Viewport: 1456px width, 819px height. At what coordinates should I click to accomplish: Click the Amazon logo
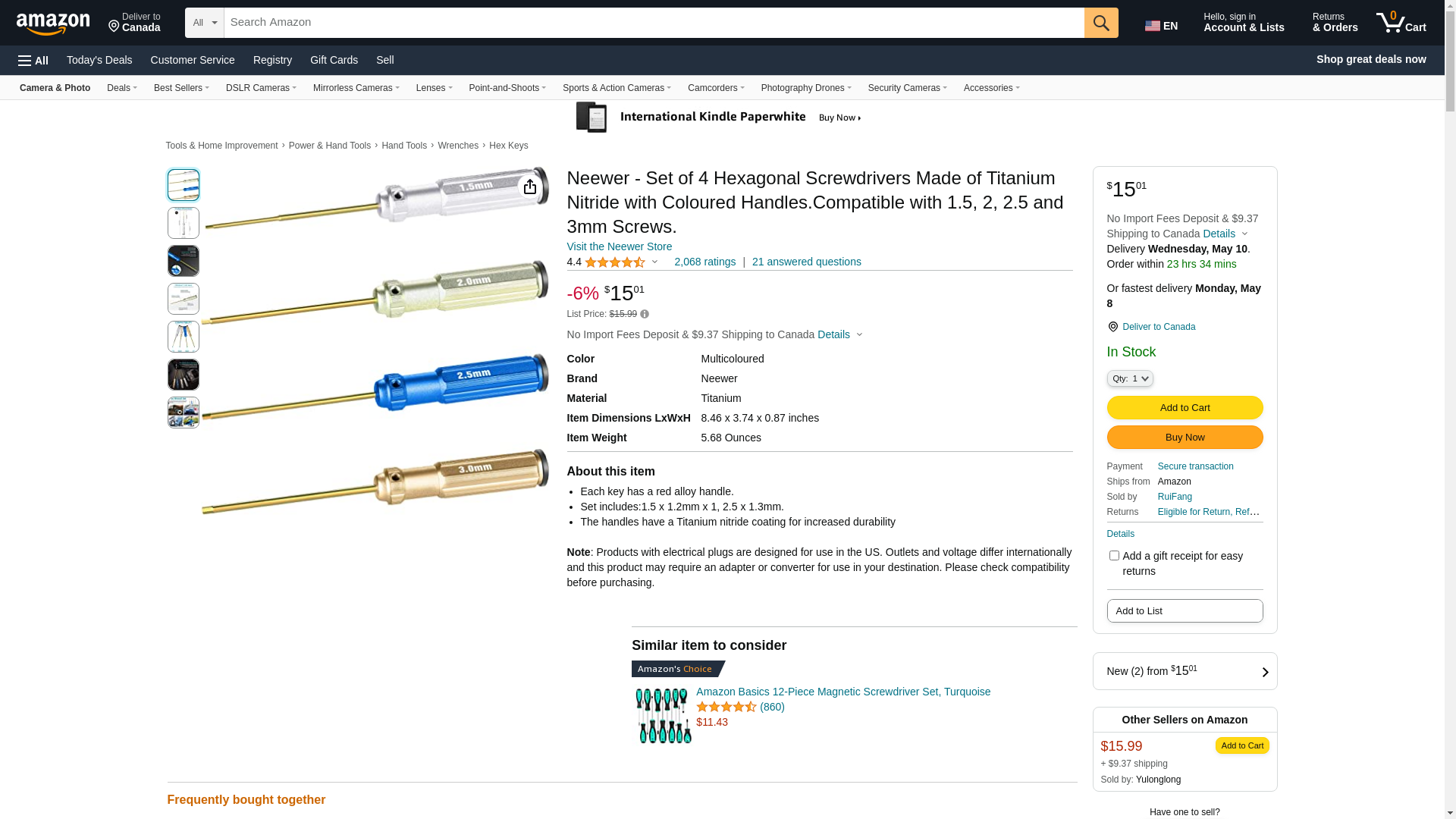[x=53, y=24]
